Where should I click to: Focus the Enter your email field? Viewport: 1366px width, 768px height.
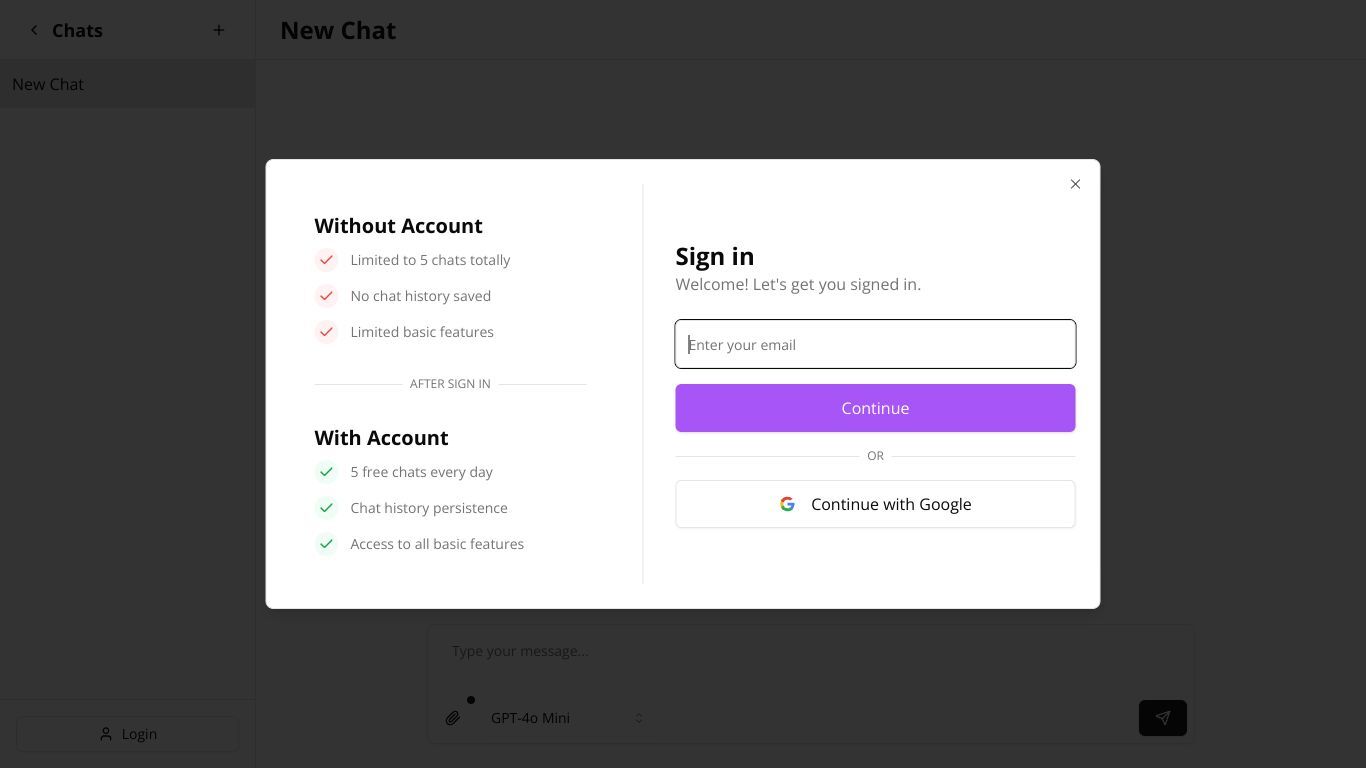coord(875,344)
